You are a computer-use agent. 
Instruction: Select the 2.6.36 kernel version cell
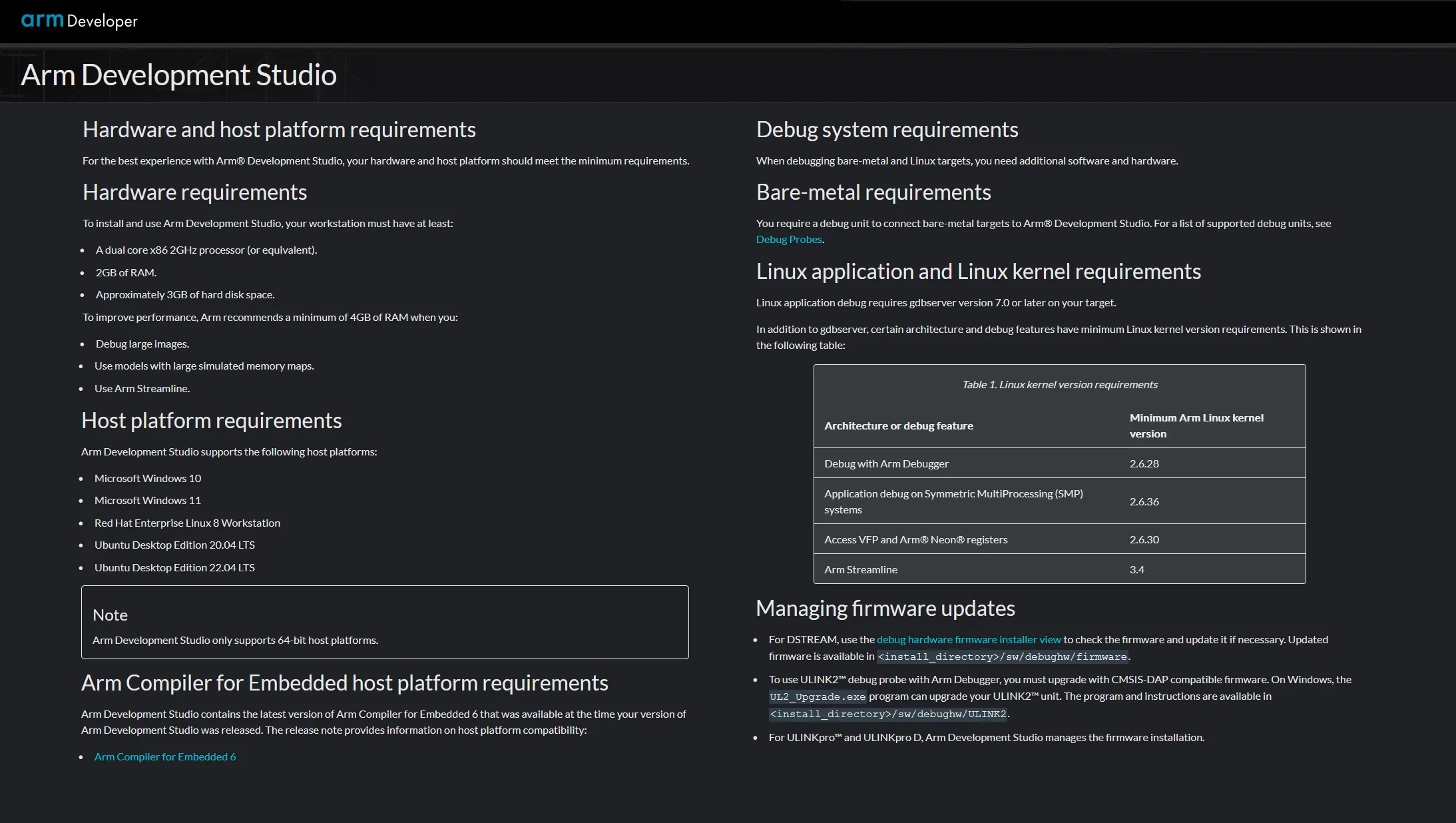(1144, 502)
